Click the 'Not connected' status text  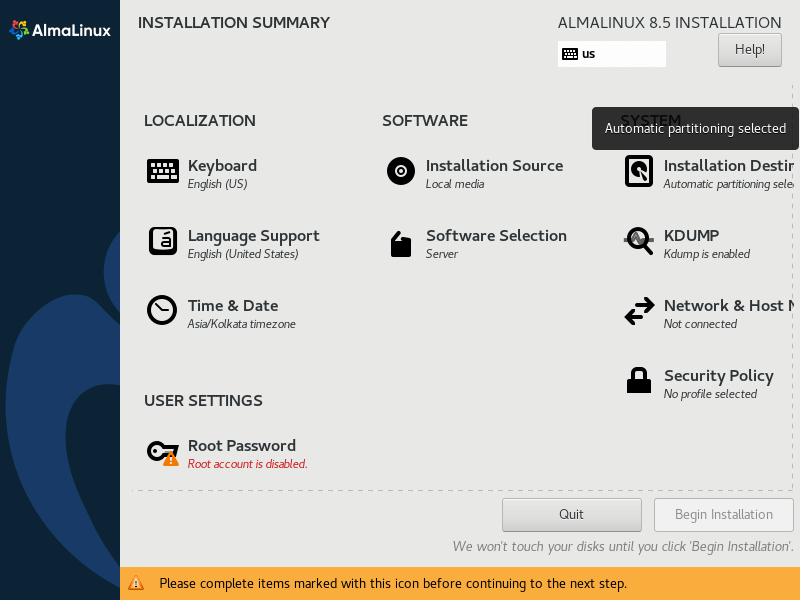700,324
